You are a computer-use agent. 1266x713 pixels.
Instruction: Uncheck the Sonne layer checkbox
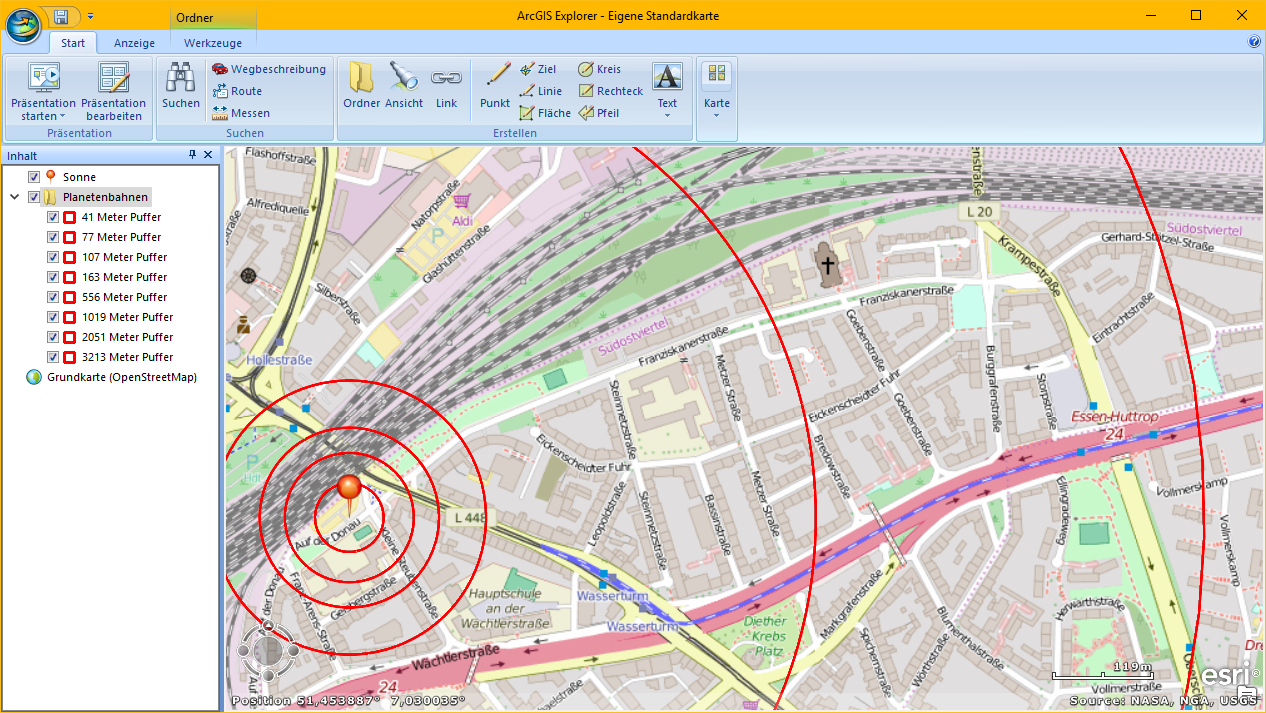click(x=34, y=177)
